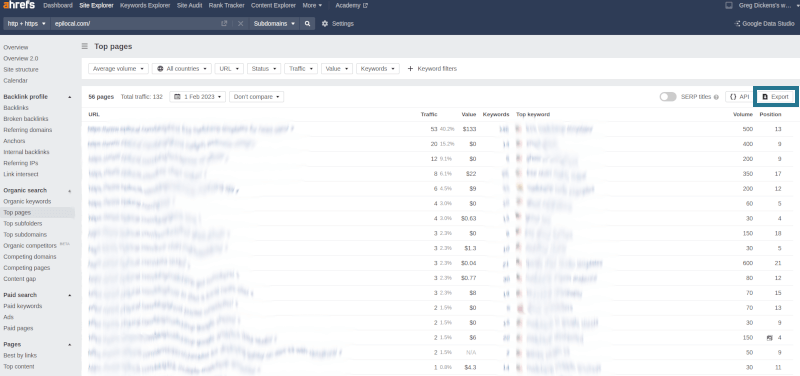The width and height of the screenshot is (800, 376).
Task: Open Referring domains report
Action: tap(28, 130)
